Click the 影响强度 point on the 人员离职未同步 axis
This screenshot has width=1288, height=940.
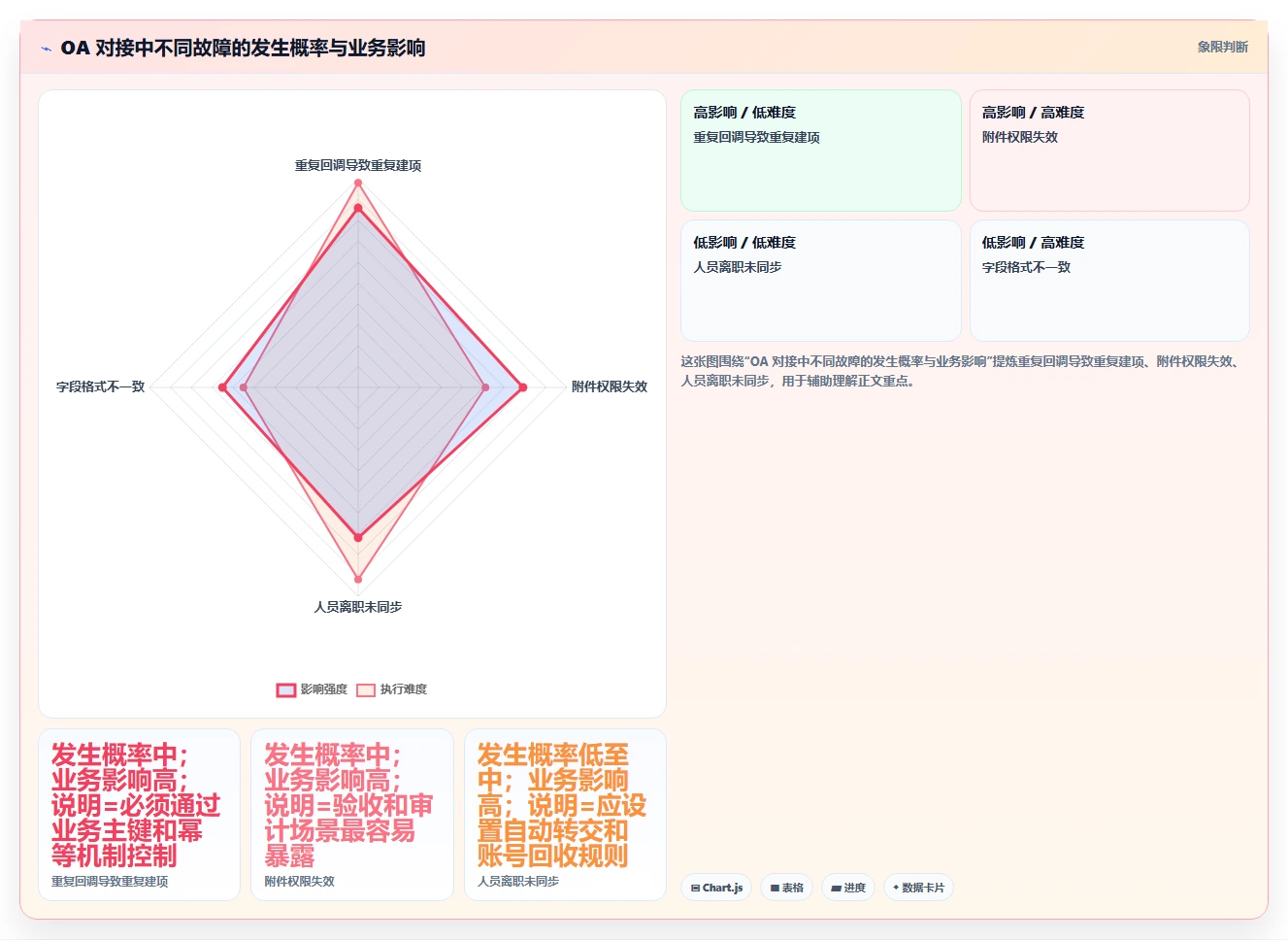[x=358, y=537]
